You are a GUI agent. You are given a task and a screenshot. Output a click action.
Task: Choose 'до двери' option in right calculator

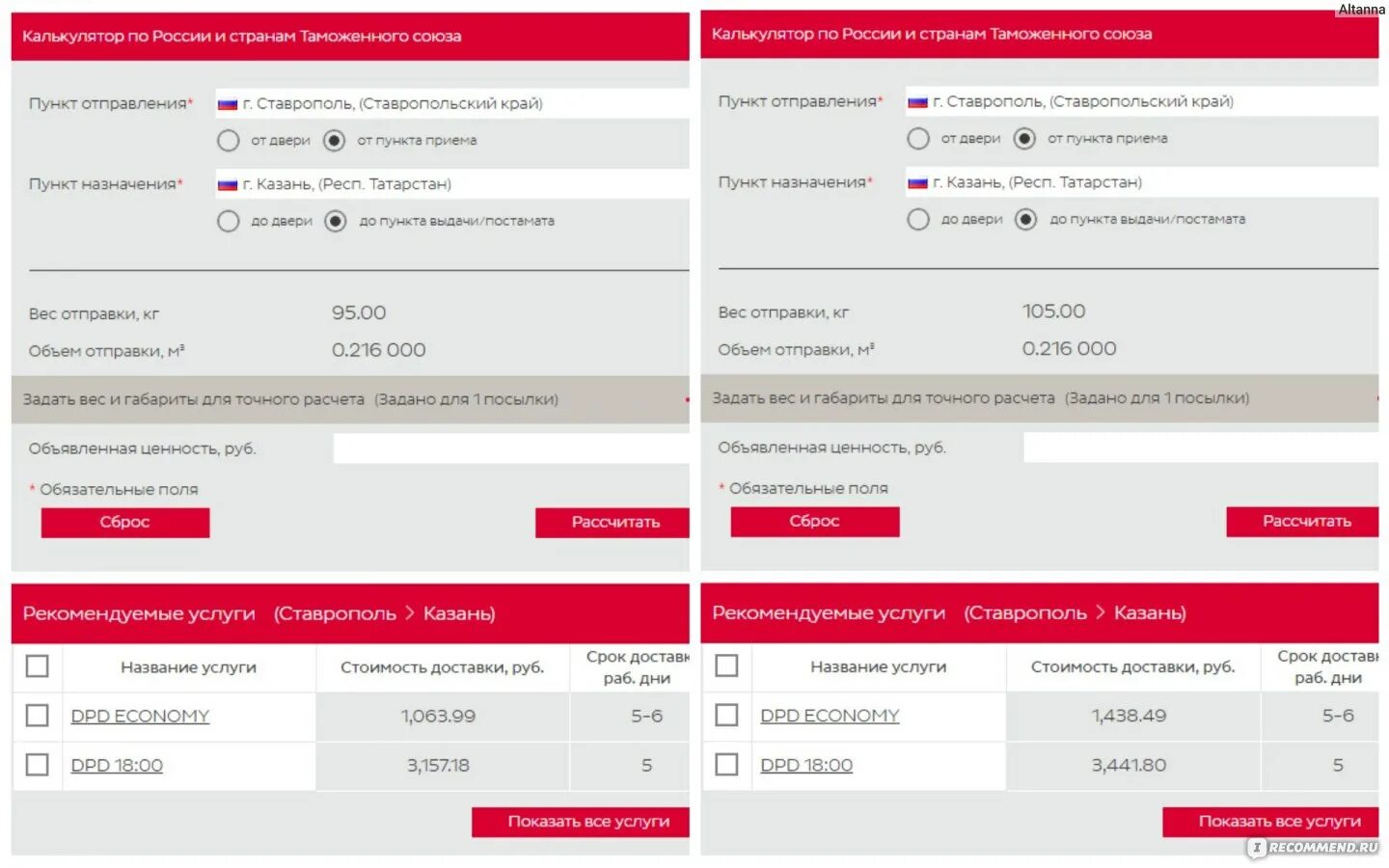click(918, 220)
